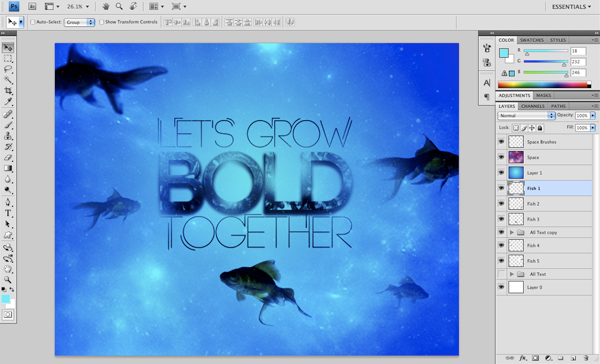Open the Adjustments tab
This screenshot has height=364, width=600.
(x=514, y=95)
